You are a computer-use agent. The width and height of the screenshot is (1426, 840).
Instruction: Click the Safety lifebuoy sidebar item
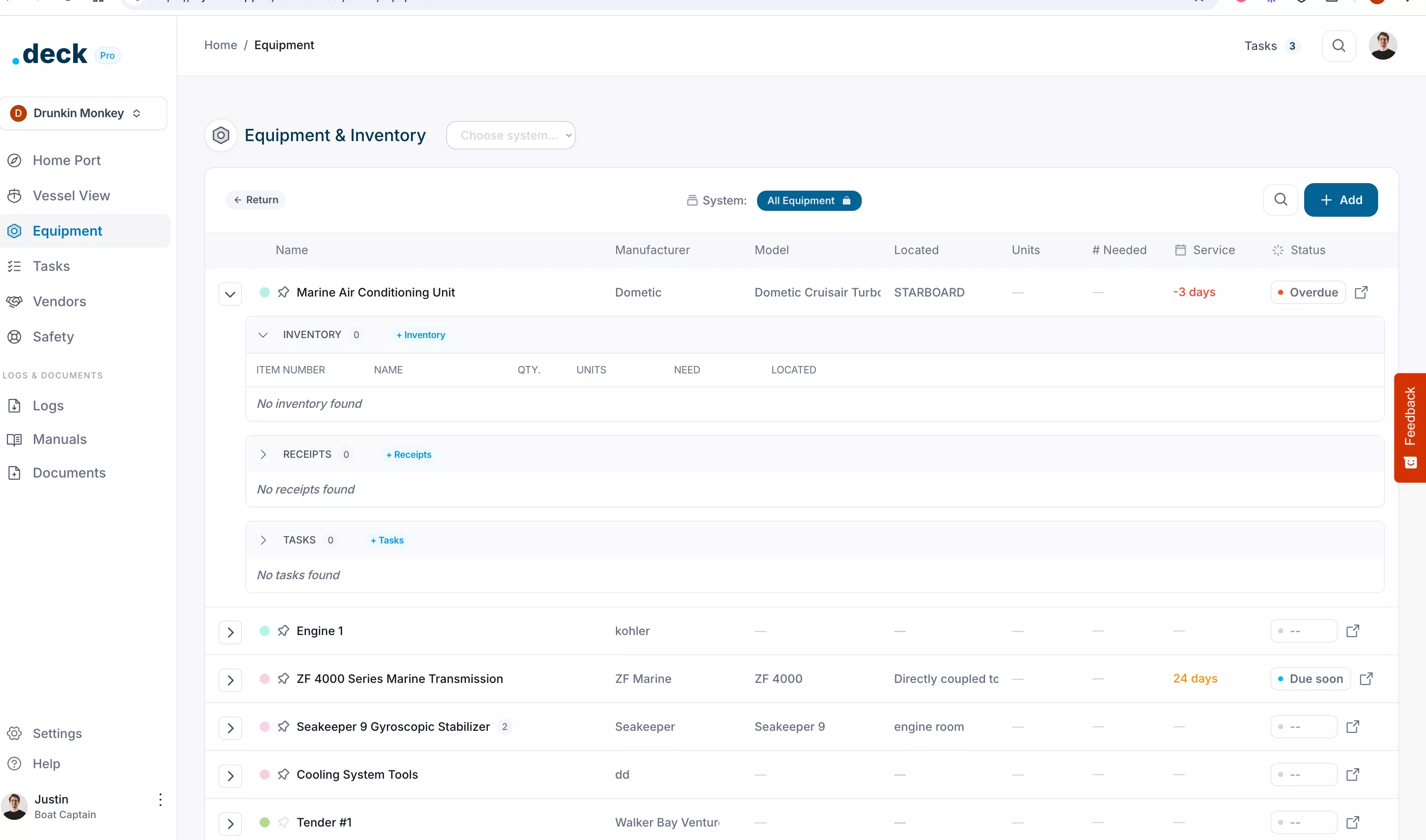pyautogui.click(x=53, y=337)
